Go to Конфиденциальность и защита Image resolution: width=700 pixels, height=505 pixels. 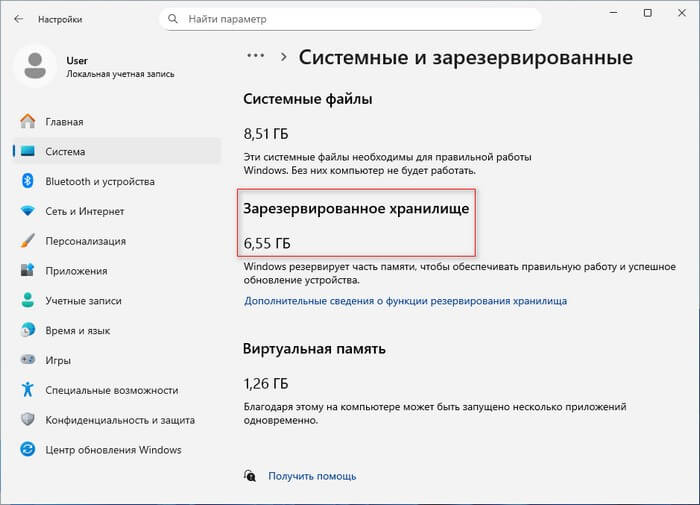pos(120,420)
